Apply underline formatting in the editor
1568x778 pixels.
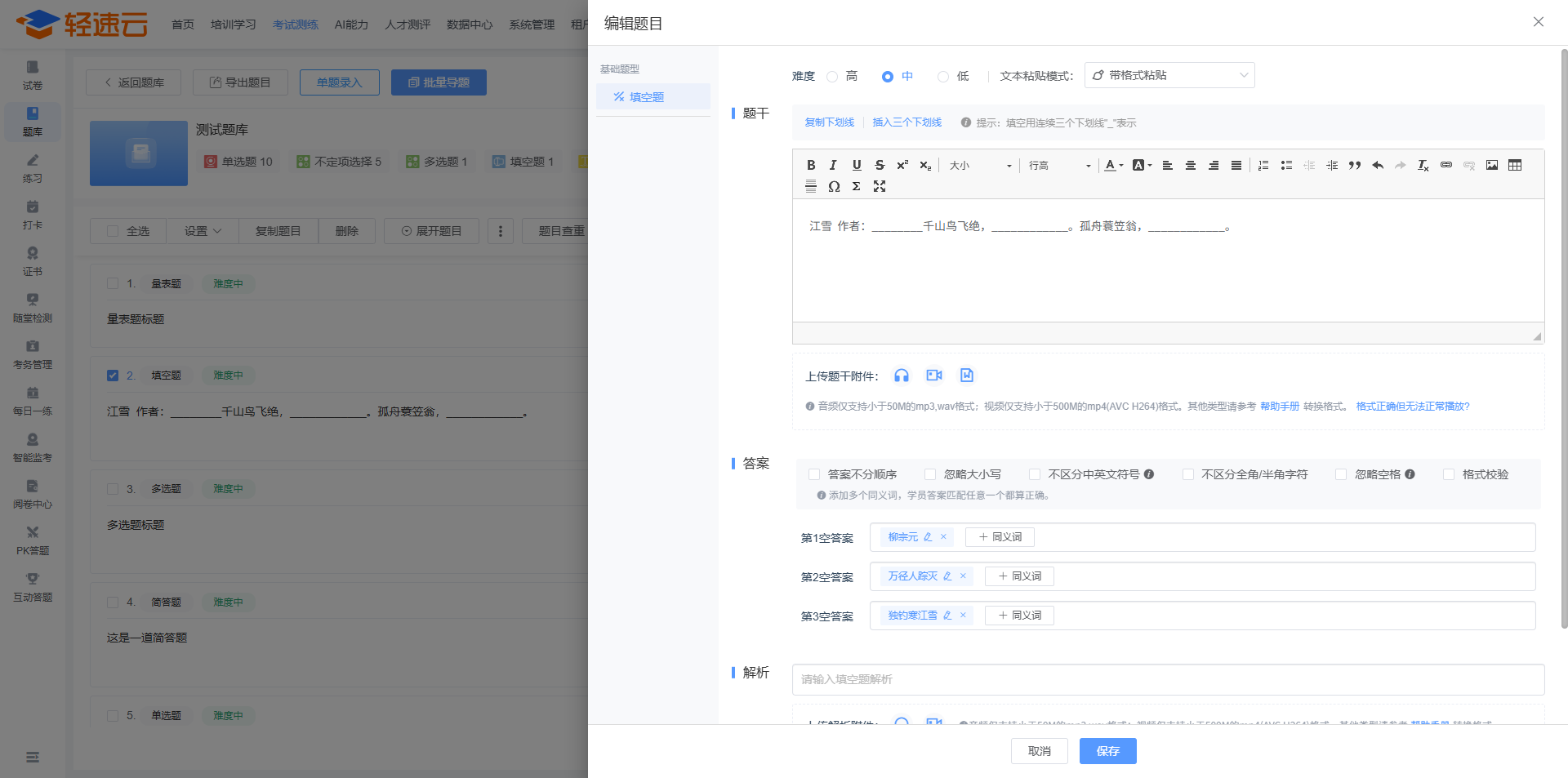click(x=856, y=165)
